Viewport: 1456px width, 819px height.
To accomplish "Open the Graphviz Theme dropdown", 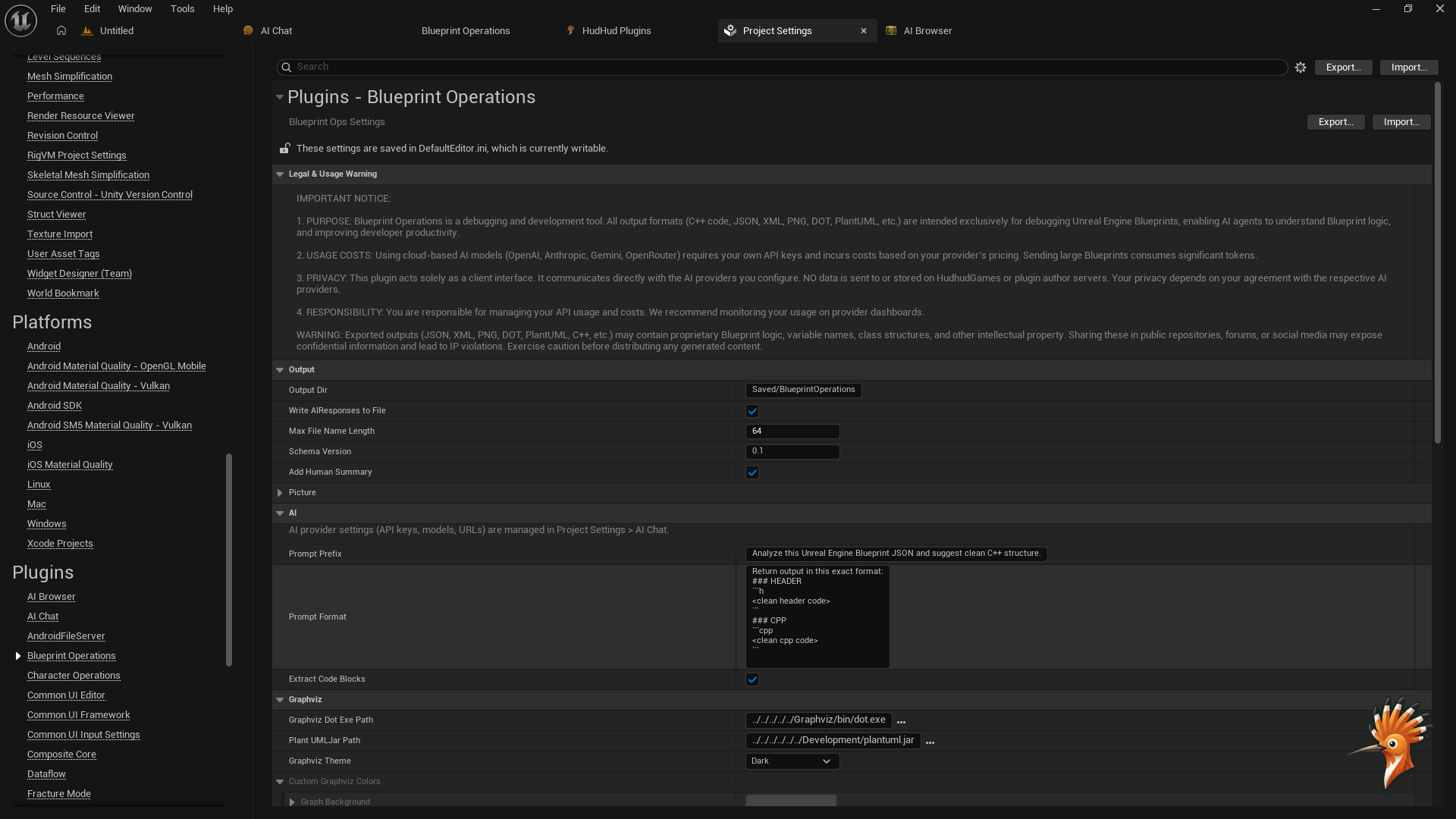I will tap(792, 761).
